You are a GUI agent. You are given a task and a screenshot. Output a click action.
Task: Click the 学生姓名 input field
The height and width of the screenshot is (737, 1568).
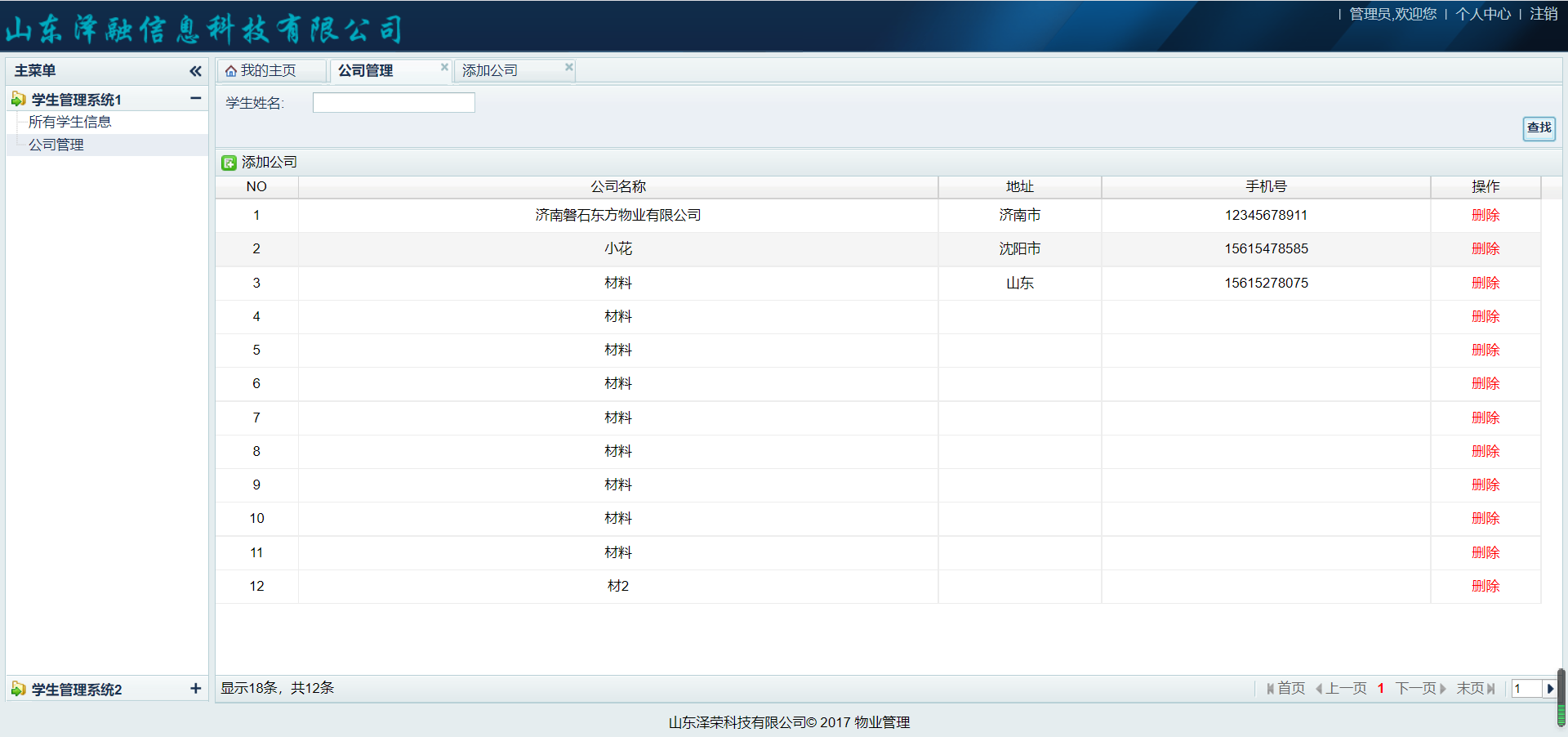(x=394, y=102)
